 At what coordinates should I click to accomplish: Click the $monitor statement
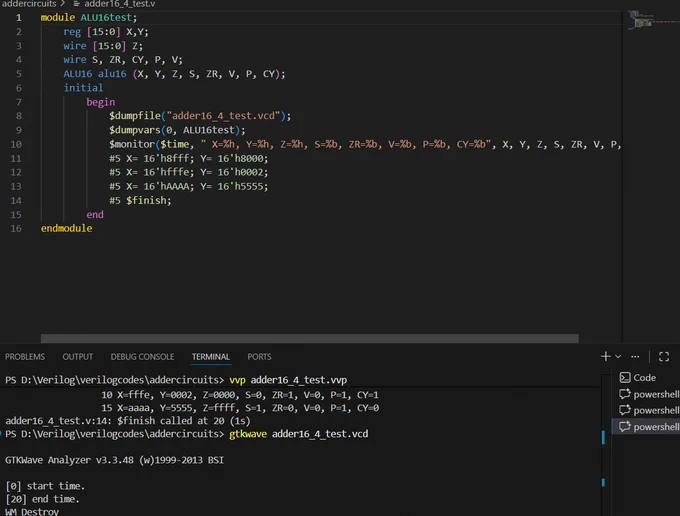[365, 144]
